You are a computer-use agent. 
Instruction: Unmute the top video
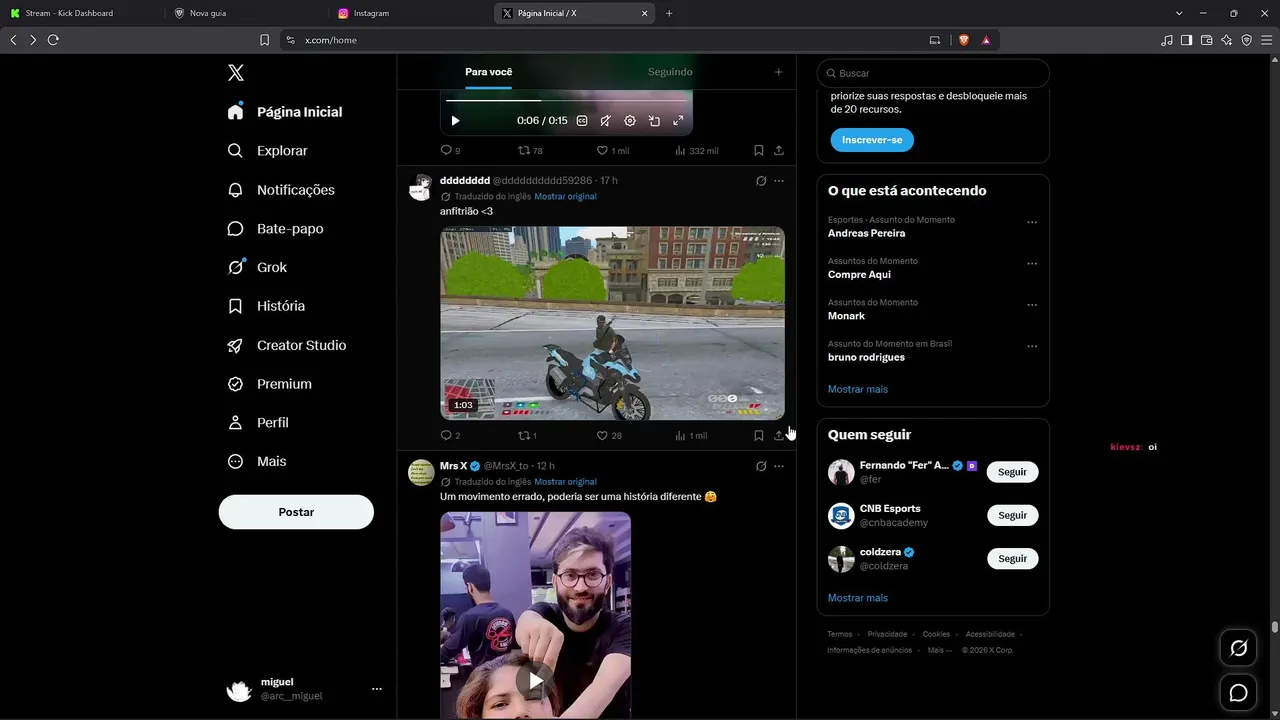(606, 121)
